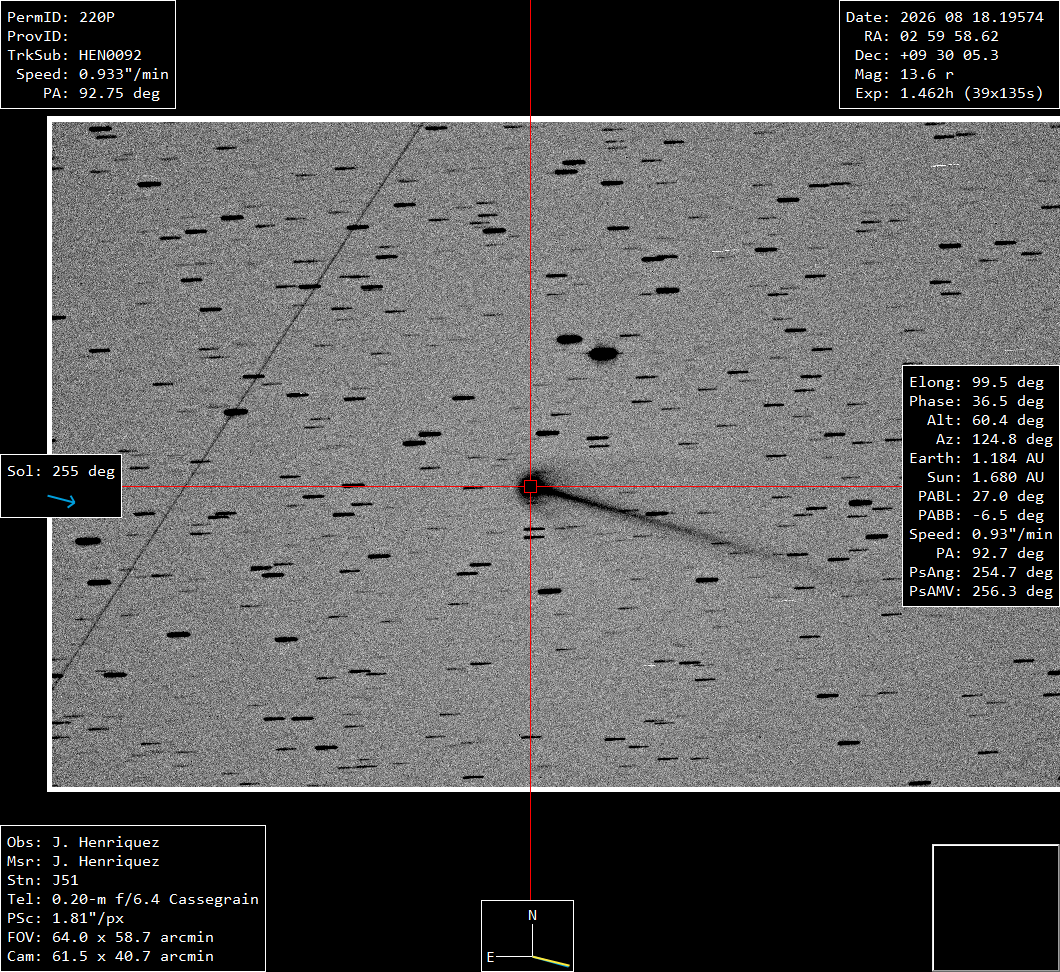This screenshot has height=972, width=1060.
Task: Click the Tel: 0.20-m f/6.4 Cassegrain line
Action: point(133,899)
